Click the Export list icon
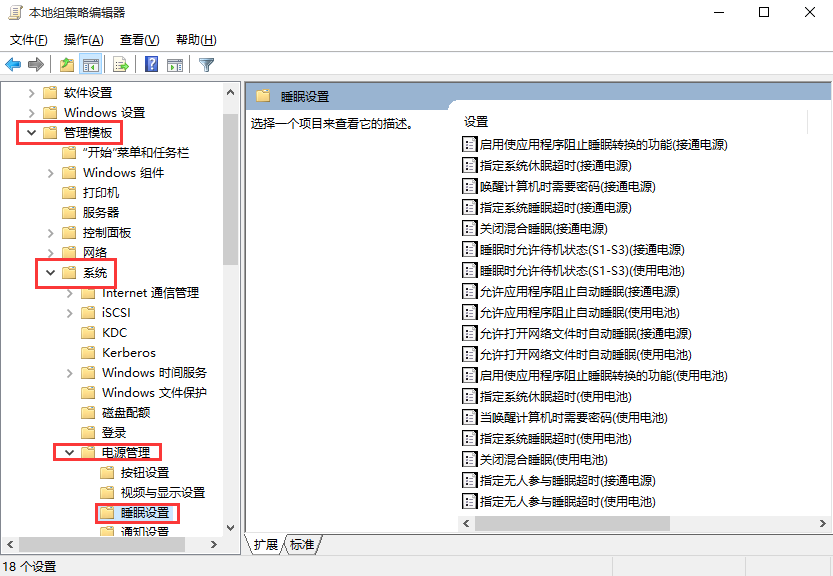Image resolution: width=833 pixels, height=576 pixels. (118, 63)
